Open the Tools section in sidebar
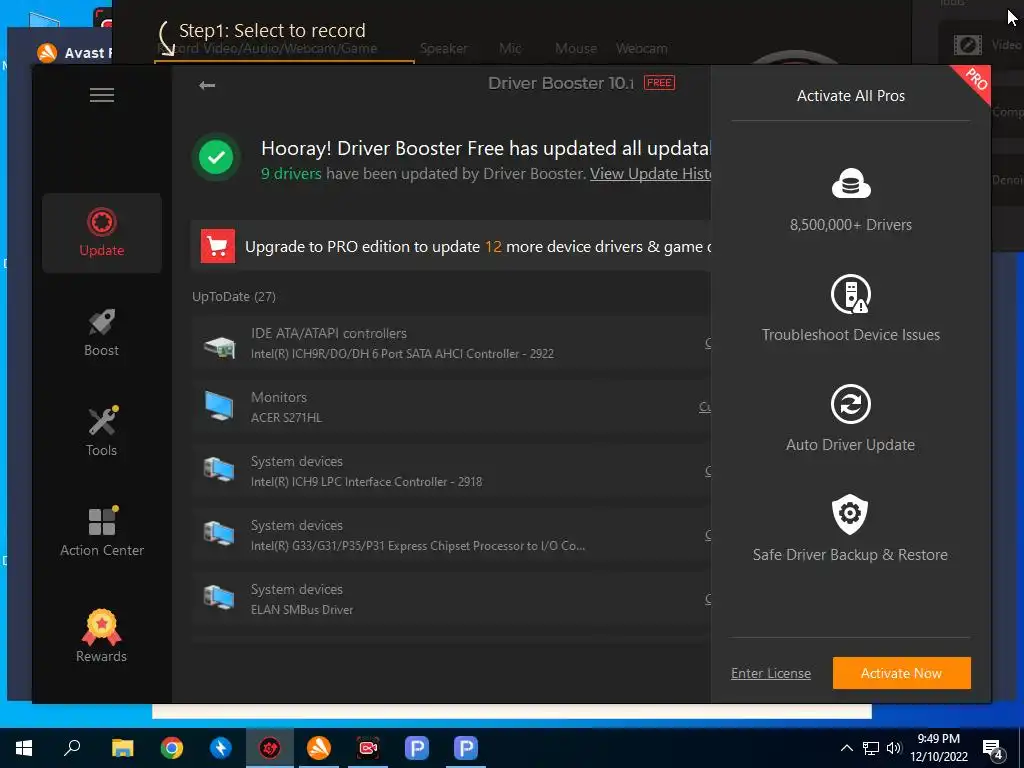1024x768 pixels. [x=101, y=432]
